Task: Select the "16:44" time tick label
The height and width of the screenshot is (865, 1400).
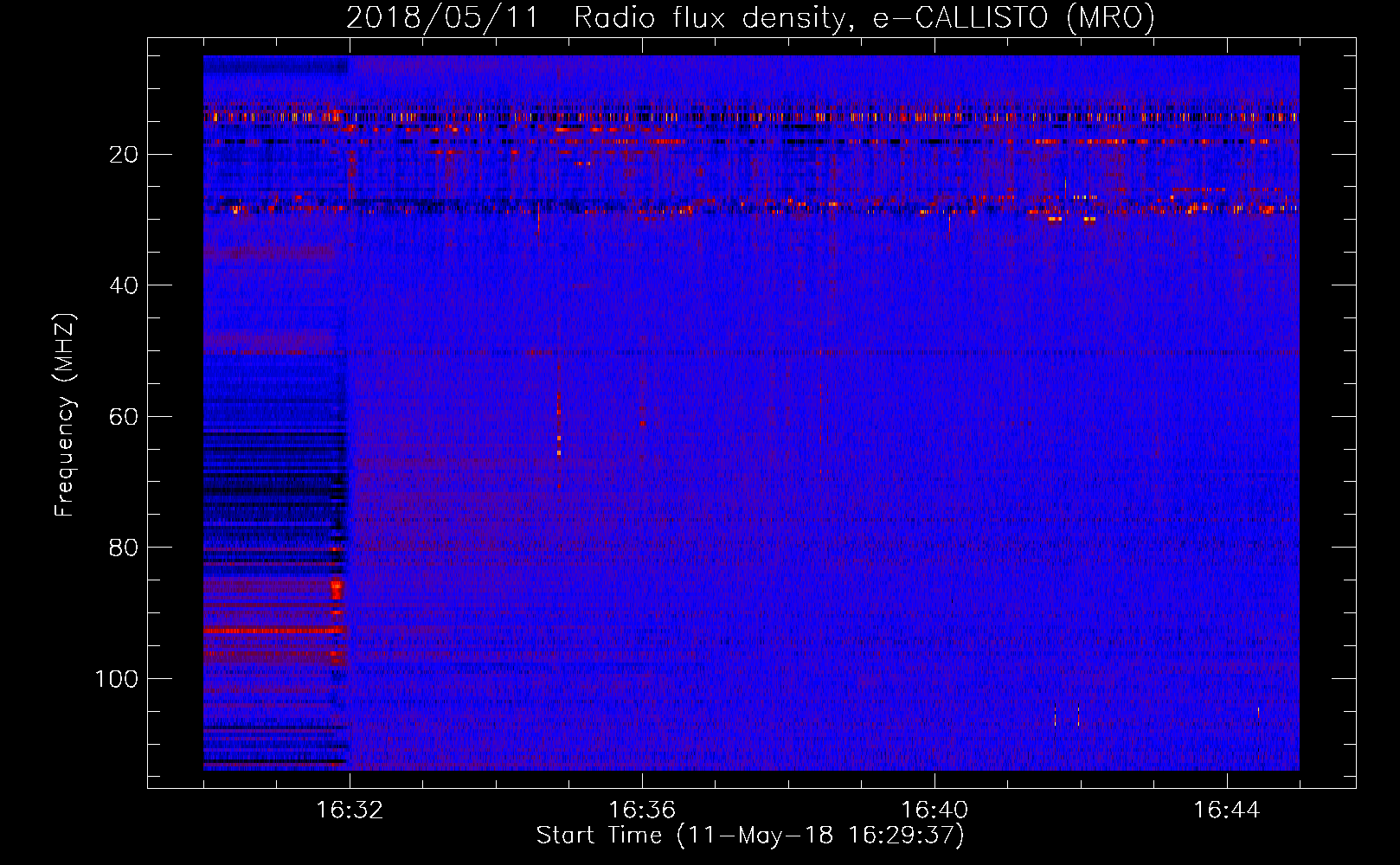Action: (1227, 811)
